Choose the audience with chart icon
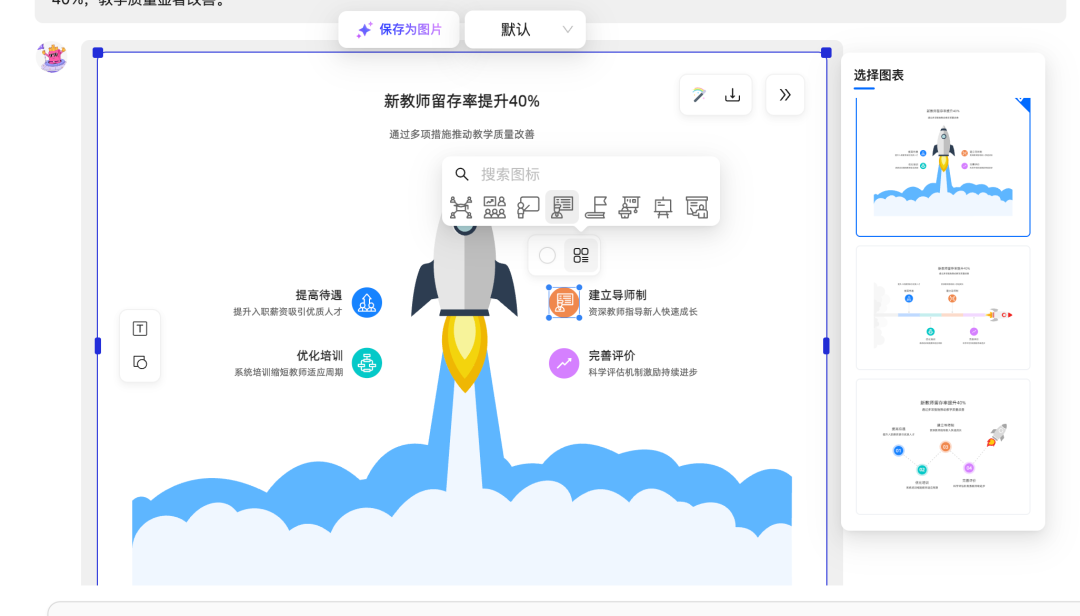 (495, 207)
